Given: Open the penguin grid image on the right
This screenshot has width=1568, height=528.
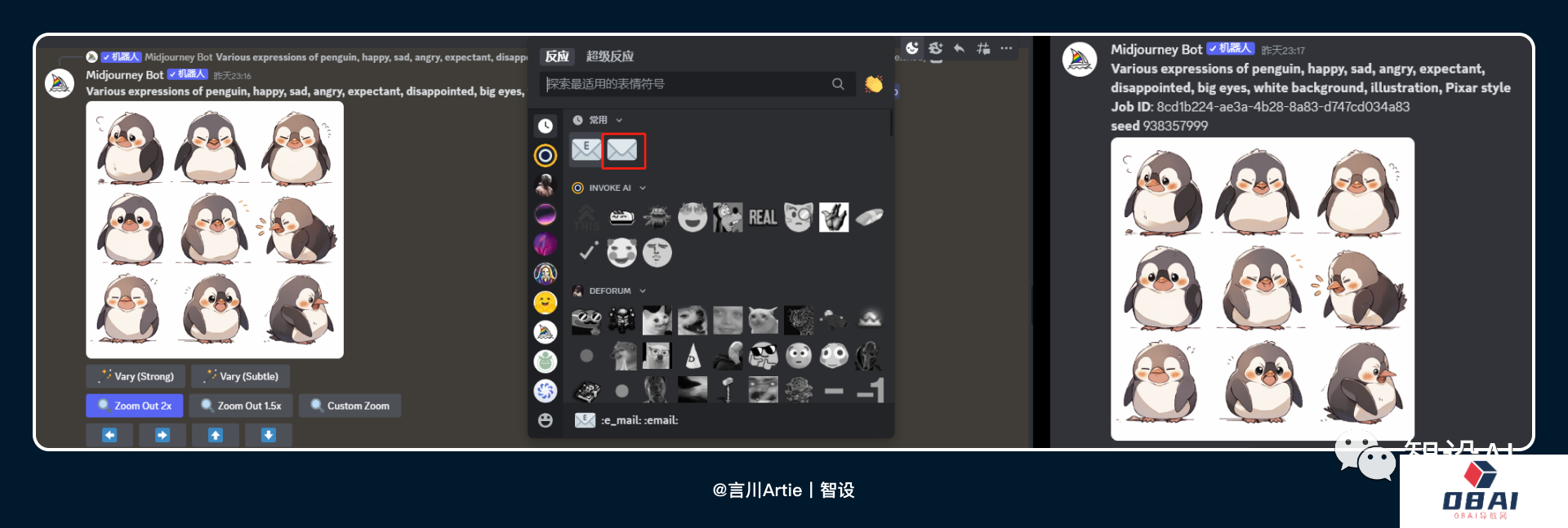Looking at the screenshot, I should (x=1262, y=288).
